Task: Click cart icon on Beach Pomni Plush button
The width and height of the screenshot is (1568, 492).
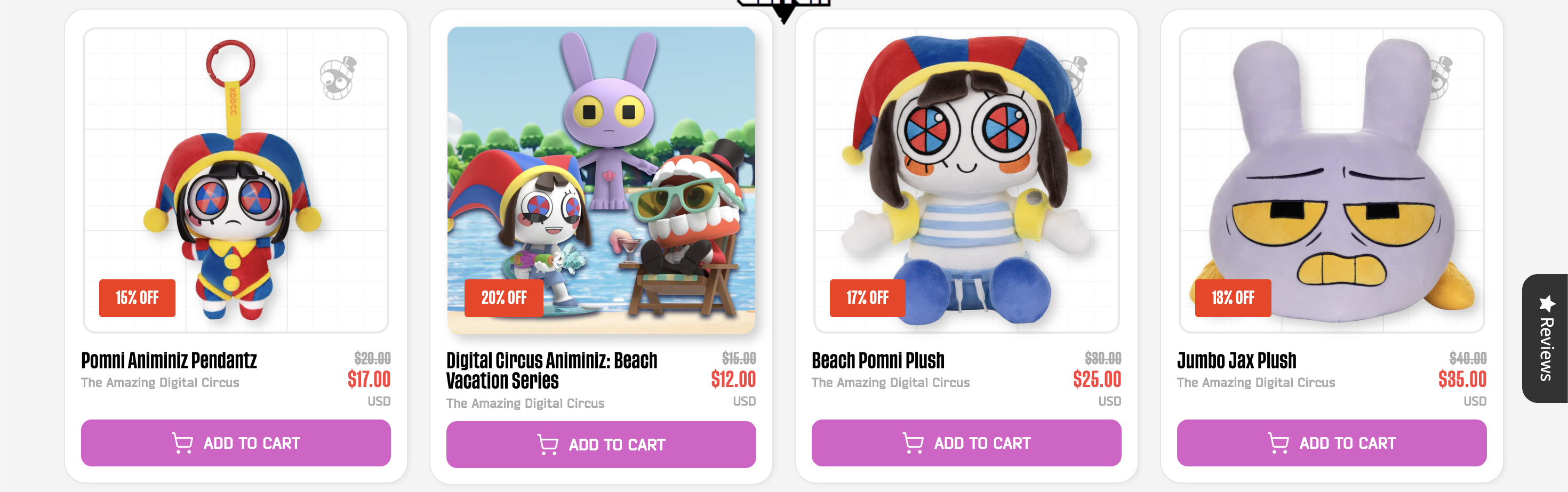Action: point(913,443)
